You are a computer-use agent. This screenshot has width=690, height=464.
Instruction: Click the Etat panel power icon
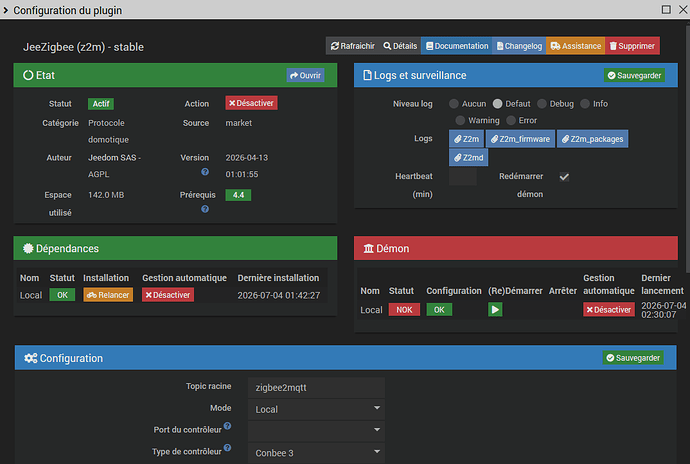(x=28, y=75)
